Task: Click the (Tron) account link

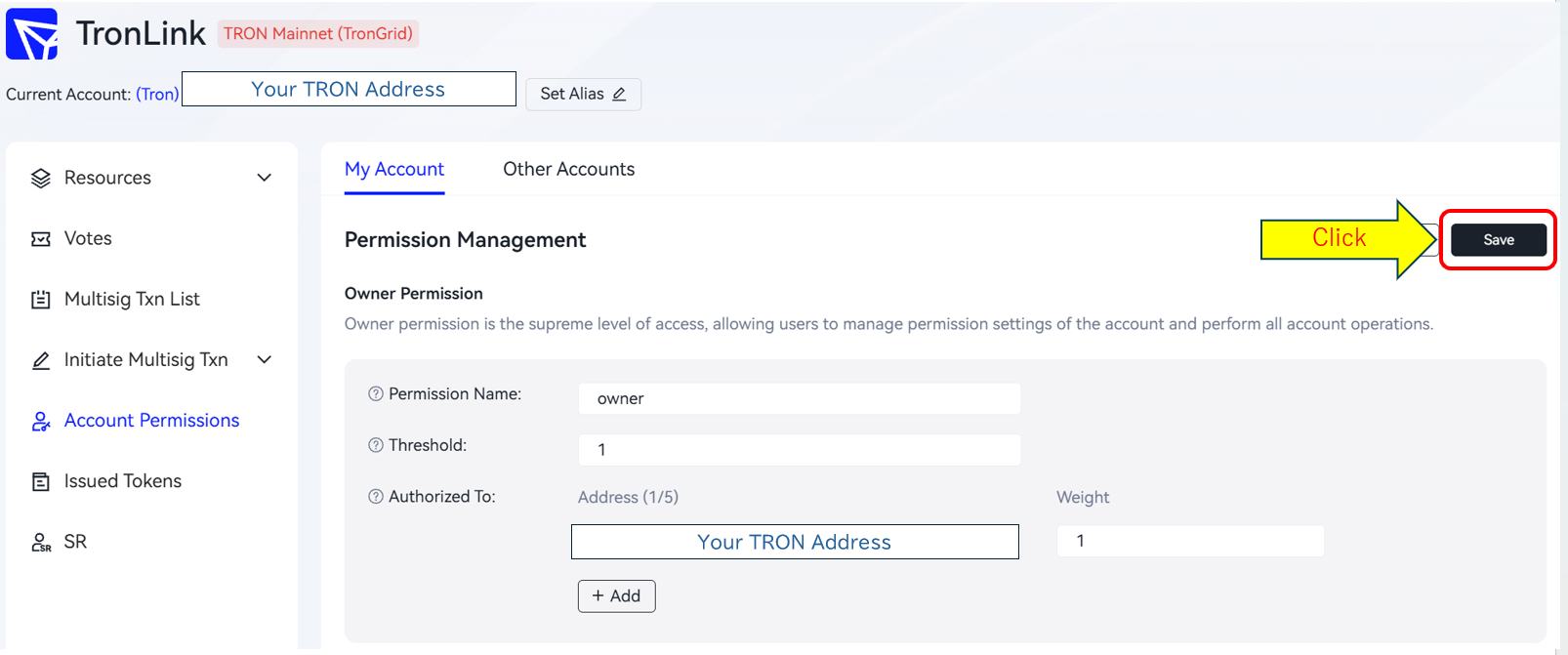Action: [x=157, y=94]
